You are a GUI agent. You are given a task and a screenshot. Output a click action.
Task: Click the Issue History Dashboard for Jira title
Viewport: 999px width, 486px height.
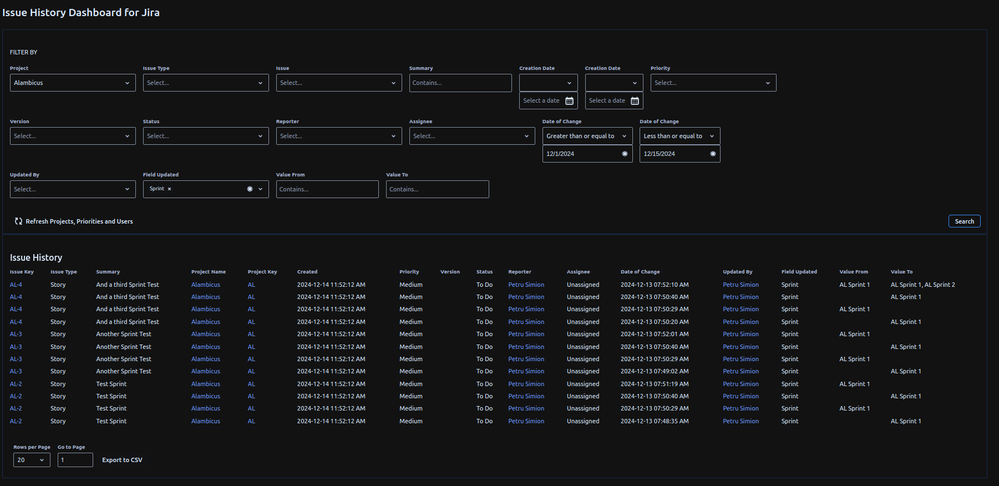click(81, 12)
